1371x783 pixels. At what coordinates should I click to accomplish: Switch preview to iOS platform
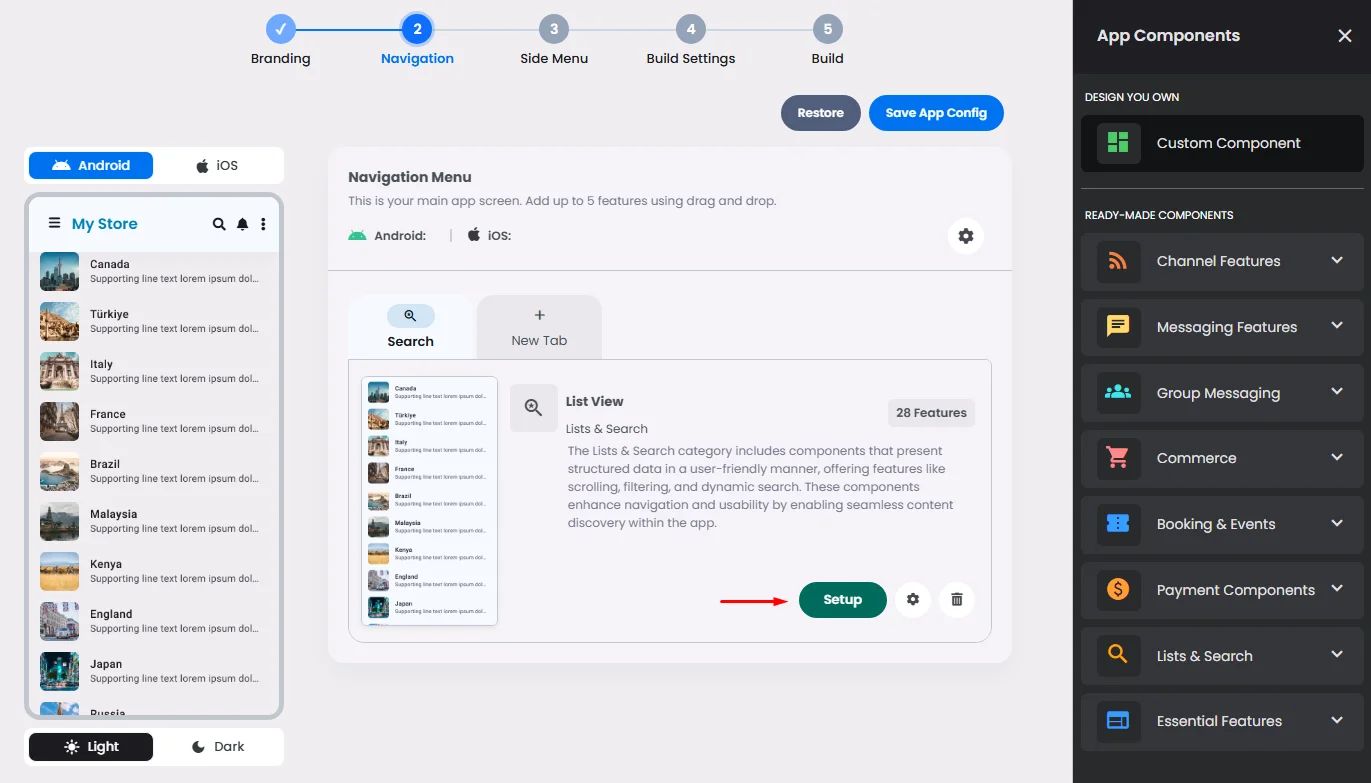[218, 165]
